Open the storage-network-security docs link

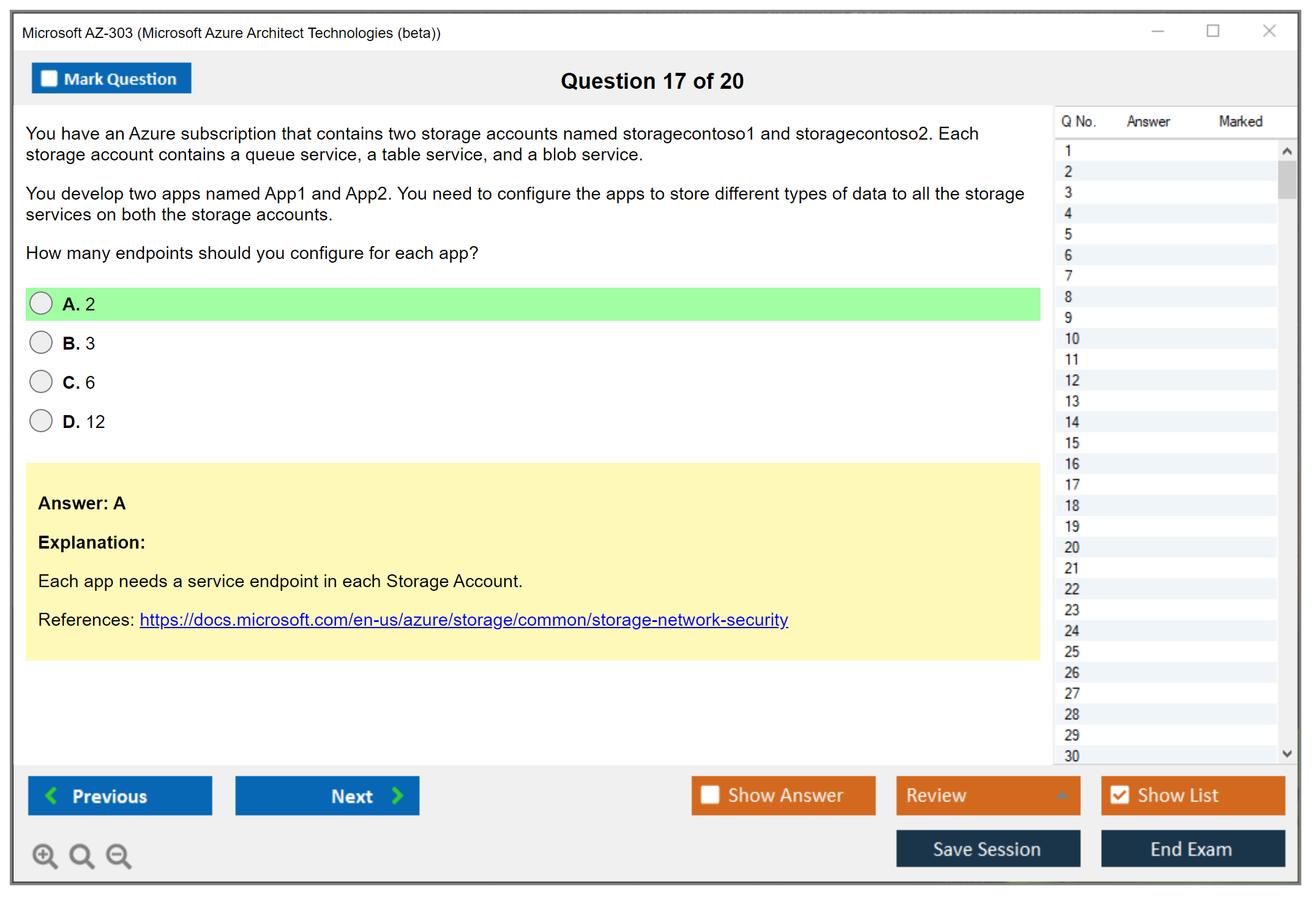coord(463,620)
